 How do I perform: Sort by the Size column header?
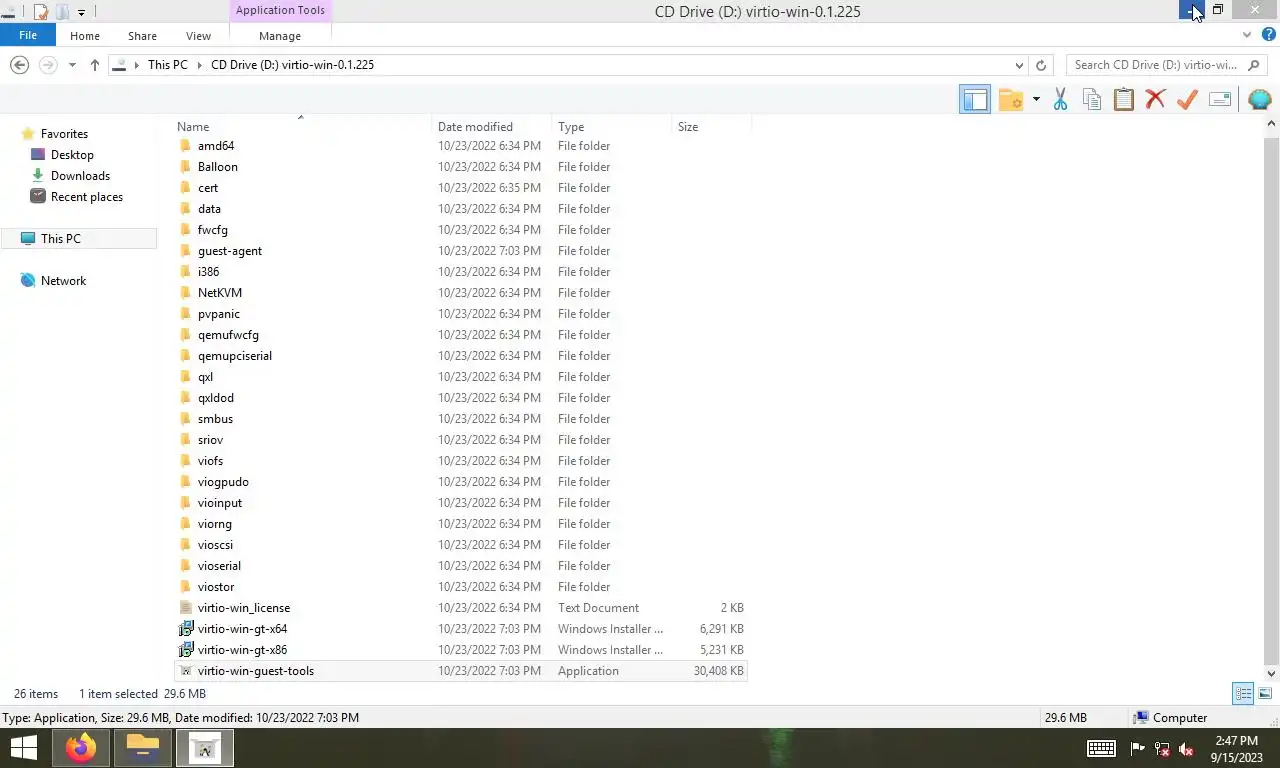711,127
